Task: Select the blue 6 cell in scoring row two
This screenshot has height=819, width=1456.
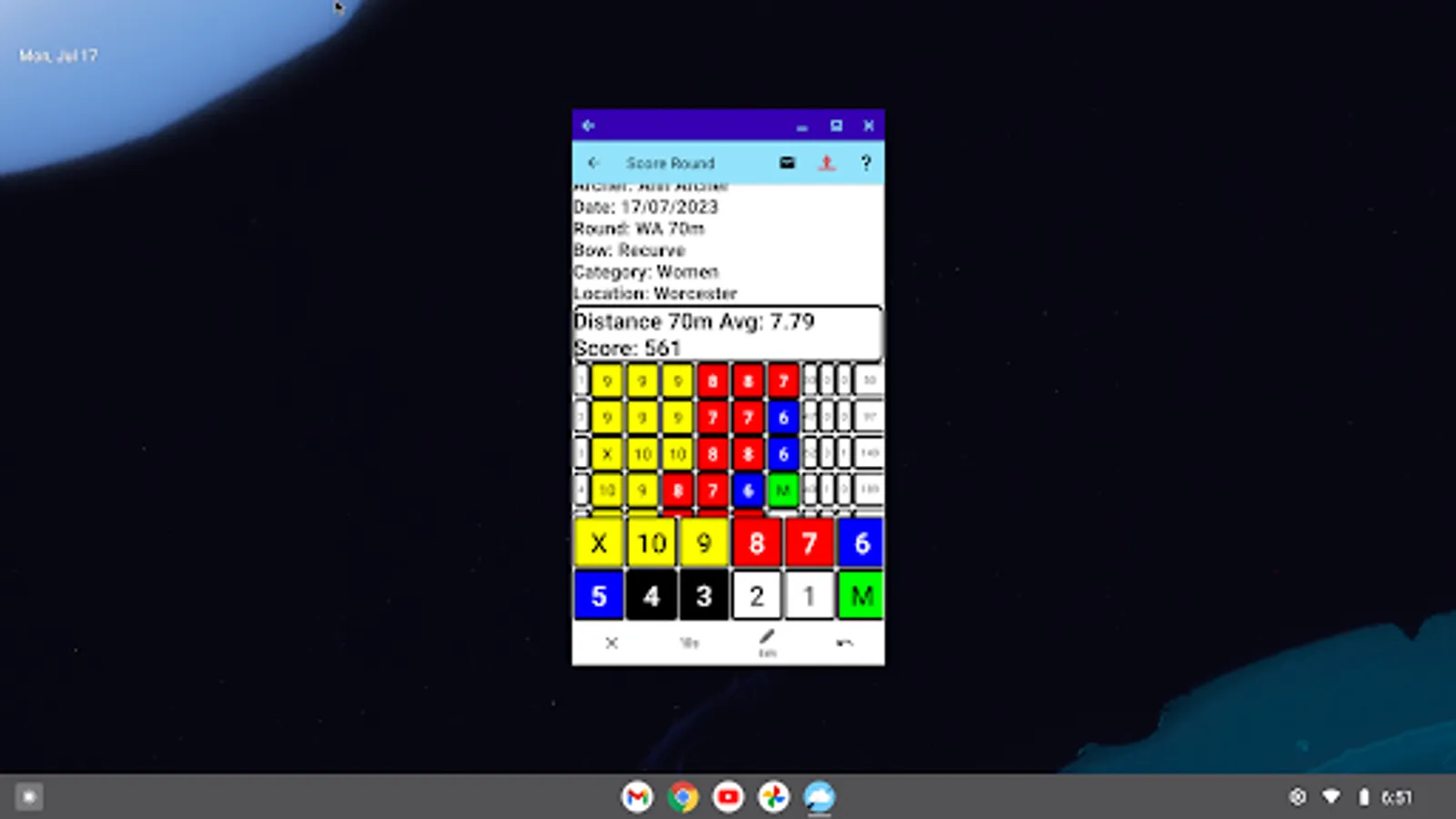Action: coord(784,417)
